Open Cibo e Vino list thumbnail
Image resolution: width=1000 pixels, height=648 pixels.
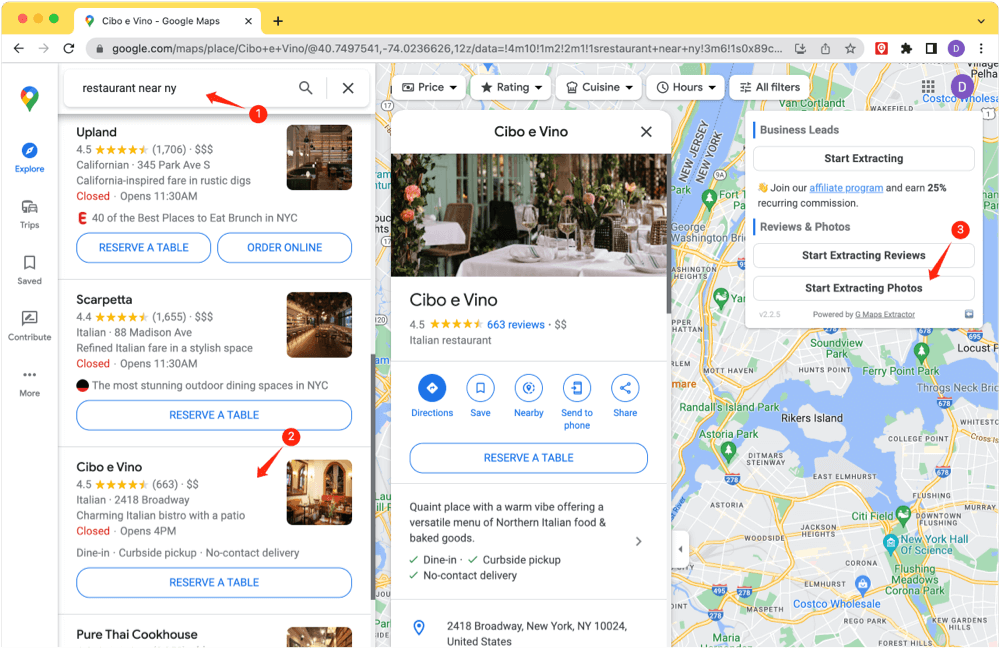click(x=319, y=492)
